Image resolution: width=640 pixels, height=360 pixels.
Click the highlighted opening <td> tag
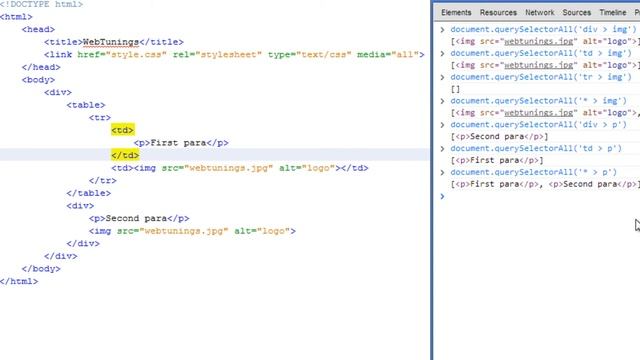pyautogui.click(x=122, y=130)
